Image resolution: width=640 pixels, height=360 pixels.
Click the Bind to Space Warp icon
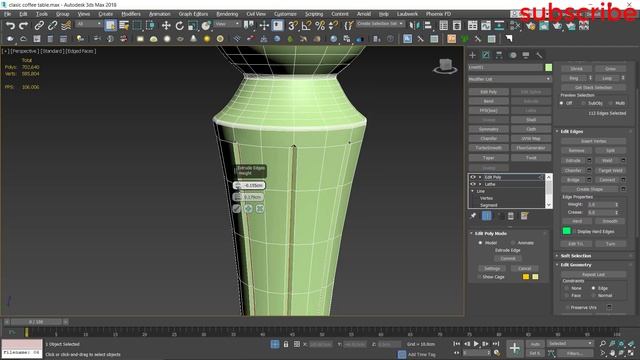pos(66,26)
